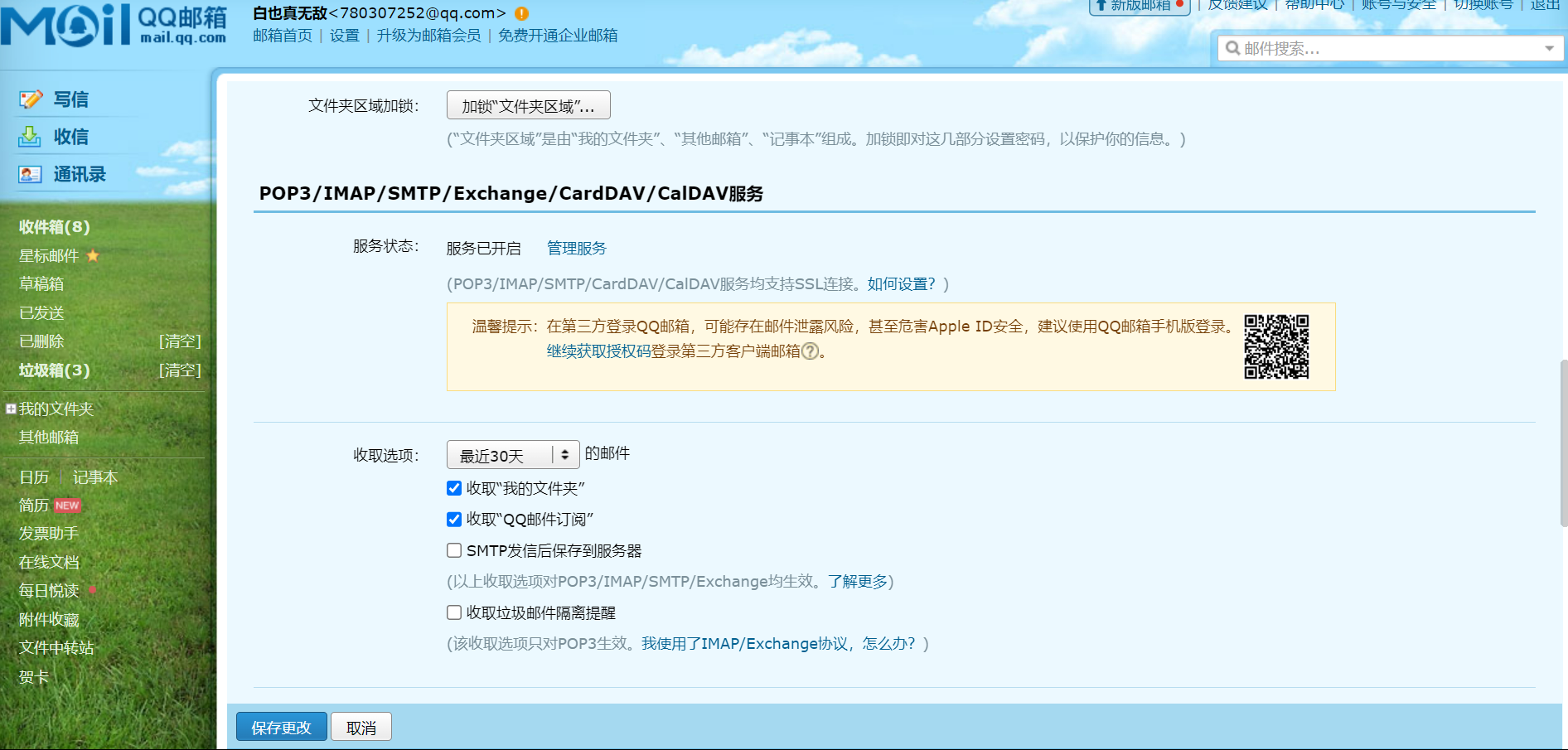The height and width of the screenshot is (750, 1568).
Task: Click 升级为邮箱会员 in the top navigation
Action: tap(428, 36)
